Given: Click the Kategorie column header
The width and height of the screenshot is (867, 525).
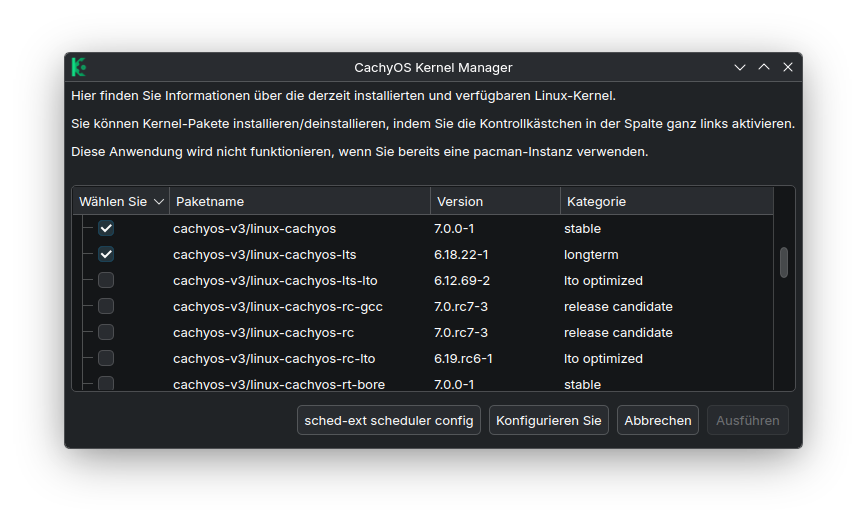Looking at the screenshot, I should coord(667,201).
